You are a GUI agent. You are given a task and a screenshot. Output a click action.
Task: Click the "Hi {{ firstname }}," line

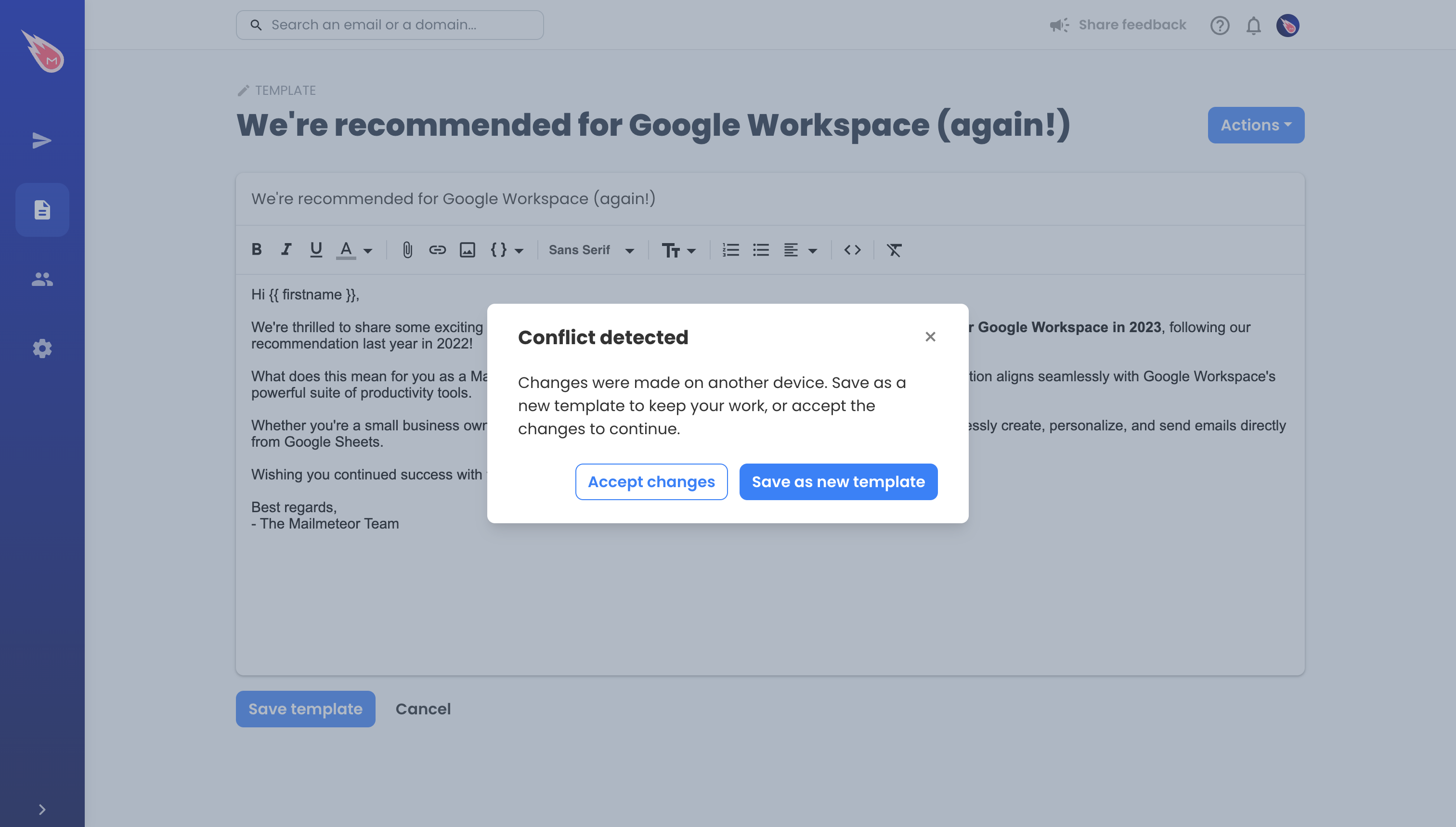pos(305,294)
